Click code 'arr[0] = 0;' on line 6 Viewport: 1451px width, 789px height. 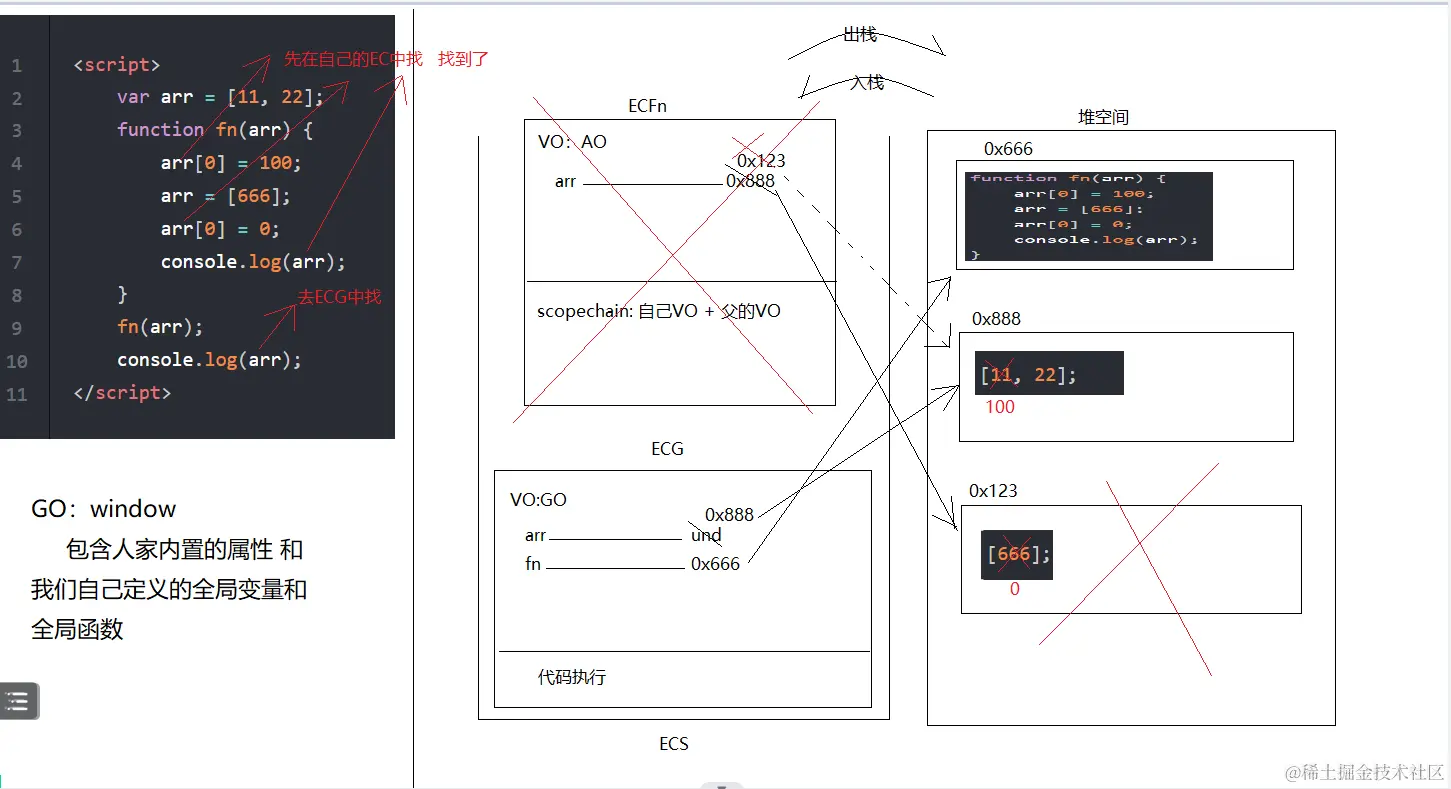220,229
